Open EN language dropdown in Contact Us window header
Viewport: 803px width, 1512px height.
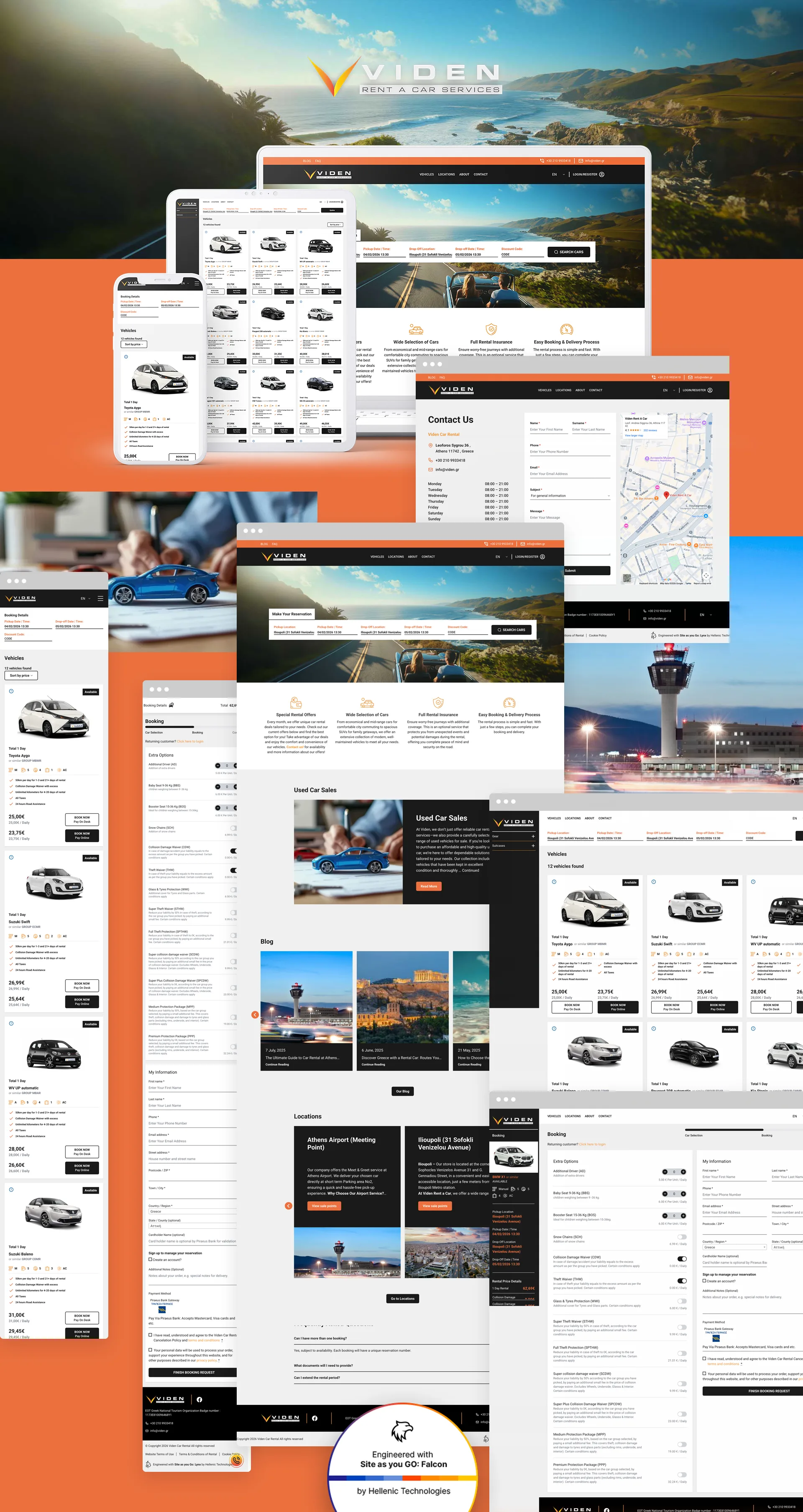tap(669, 390)
